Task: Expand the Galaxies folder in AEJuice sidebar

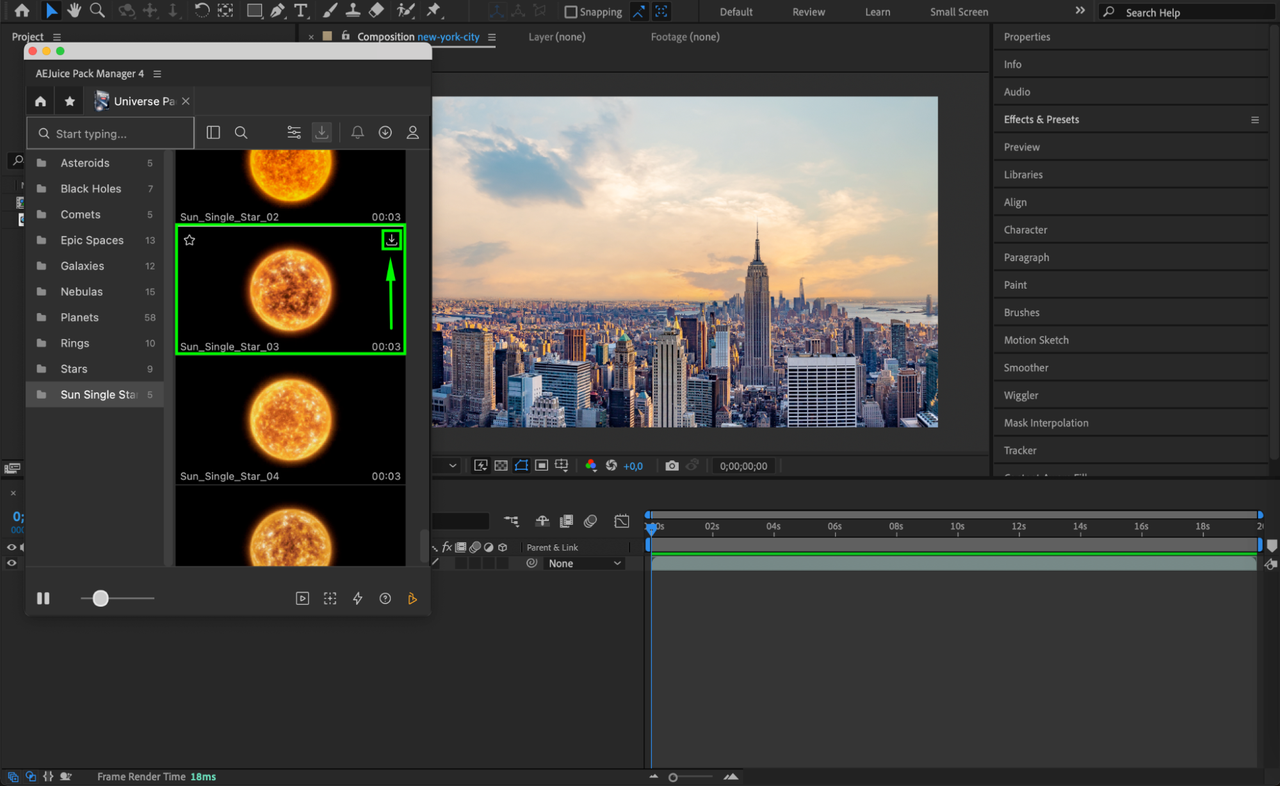Action: (x=80, y=265)
